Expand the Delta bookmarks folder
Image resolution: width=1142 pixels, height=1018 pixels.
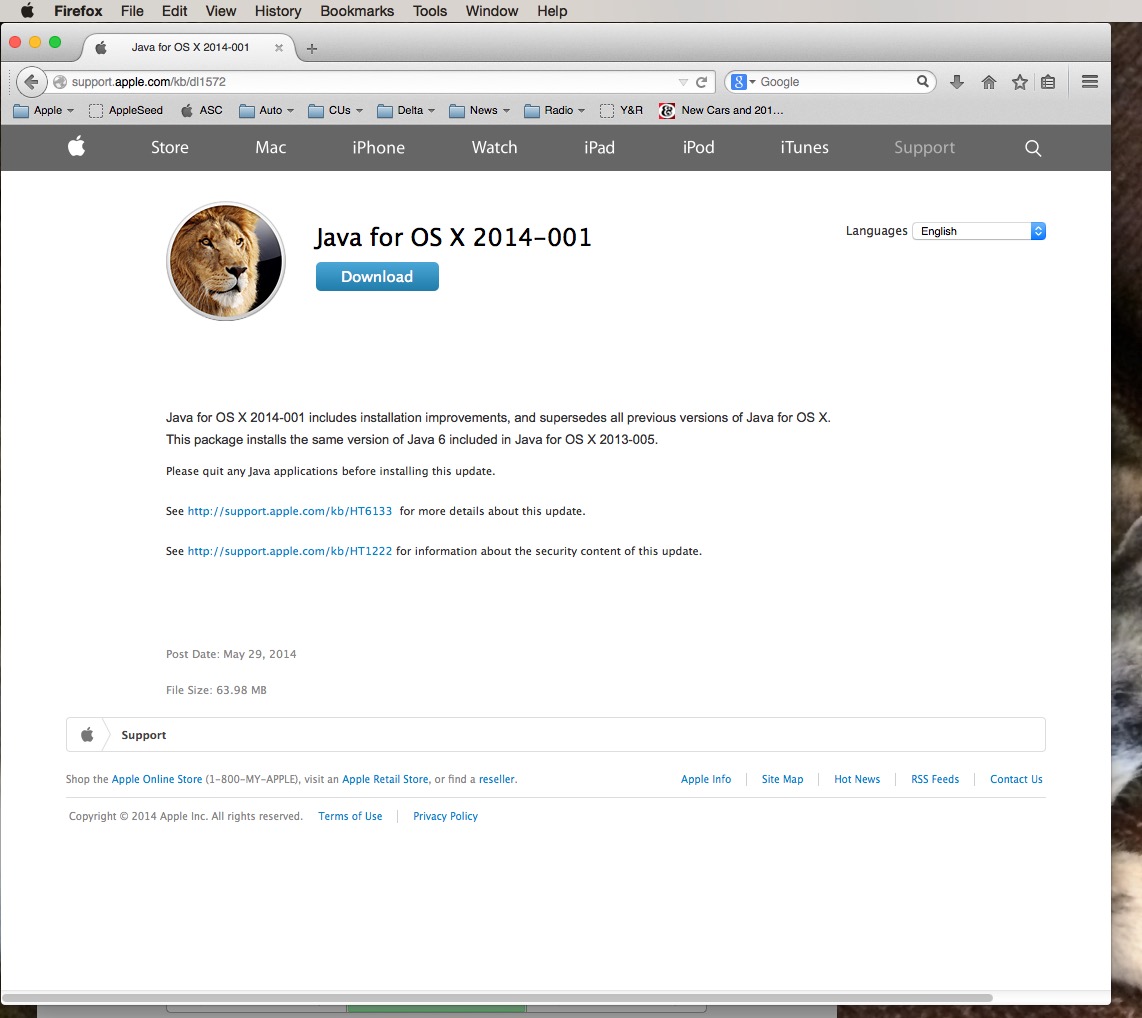click(406, 111)
